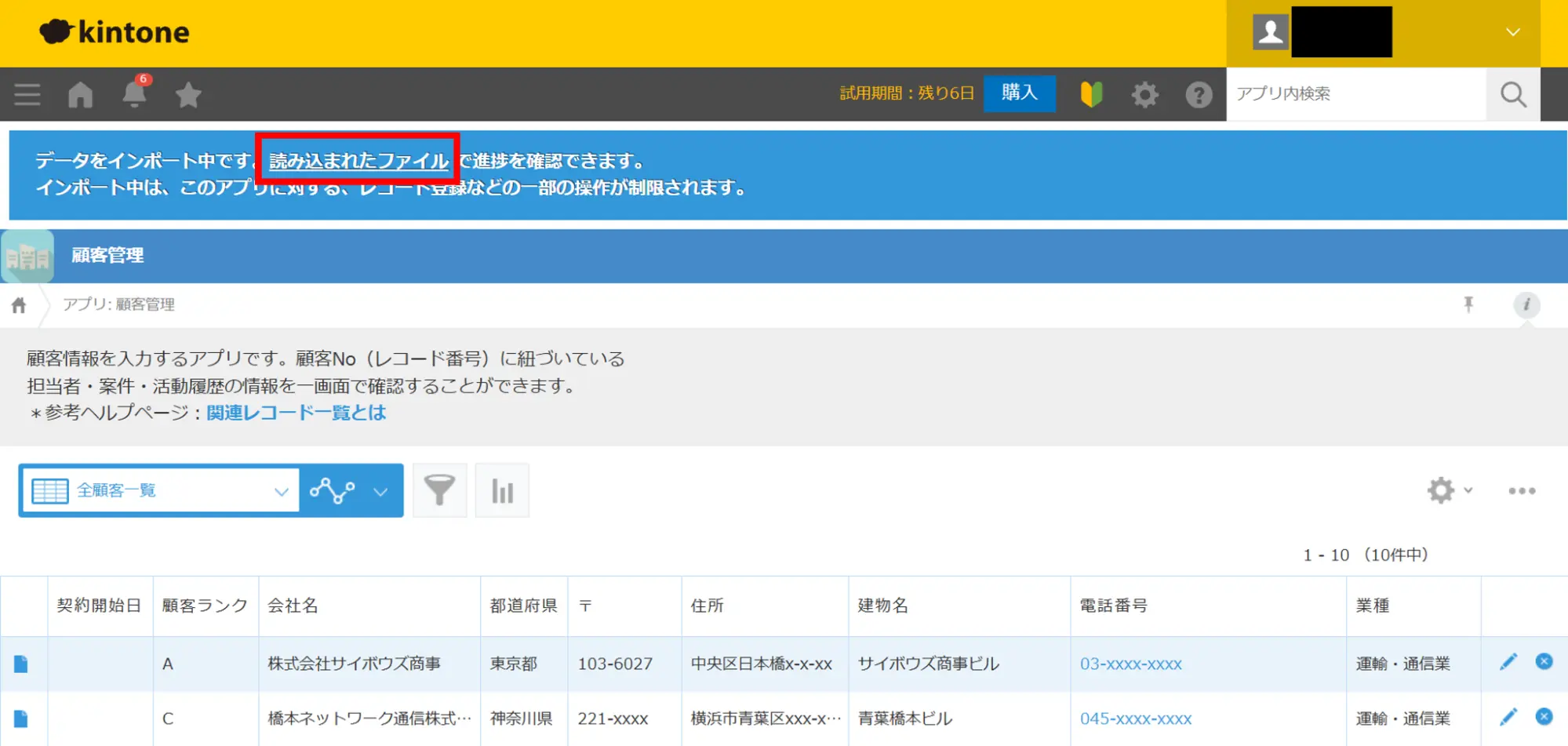Screen dimensions: 1568x746
Task: Toggle the app description info icon
Action: point(1526,304)
